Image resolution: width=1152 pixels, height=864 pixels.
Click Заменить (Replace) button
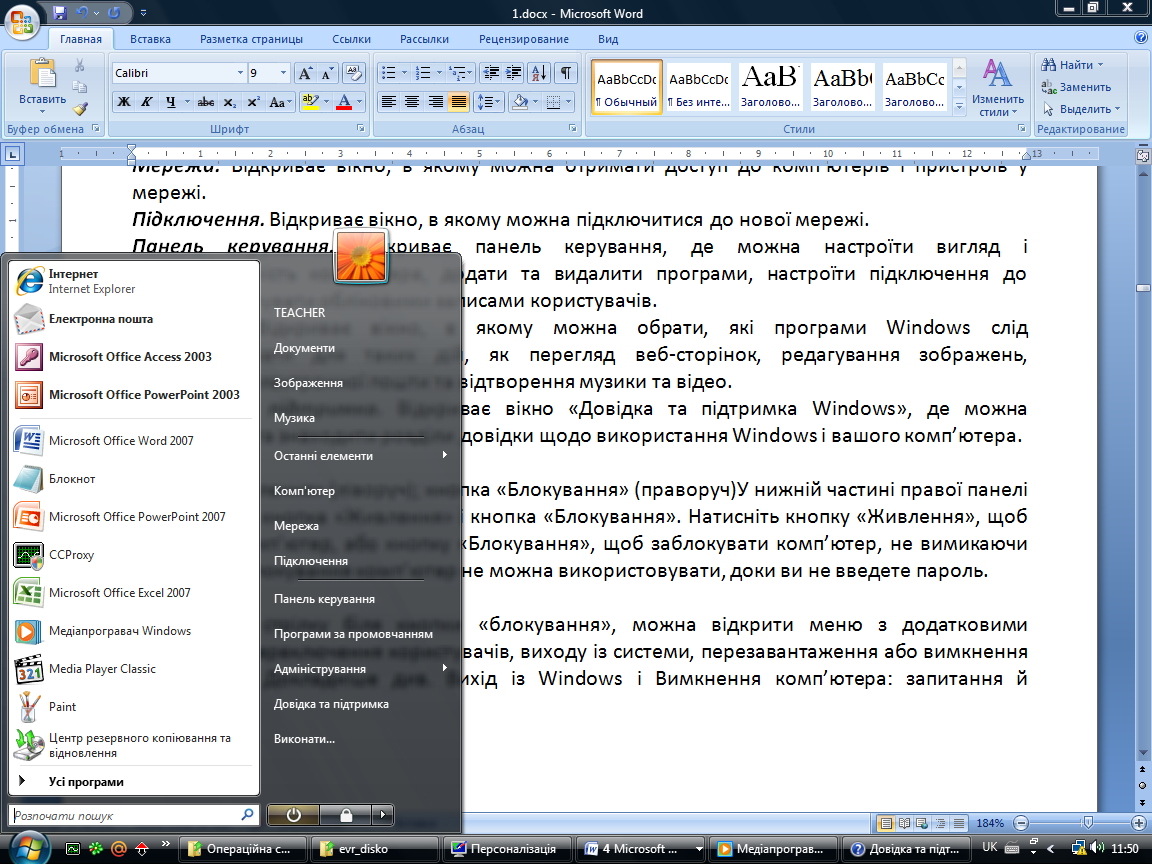[x=1076, y=87]
